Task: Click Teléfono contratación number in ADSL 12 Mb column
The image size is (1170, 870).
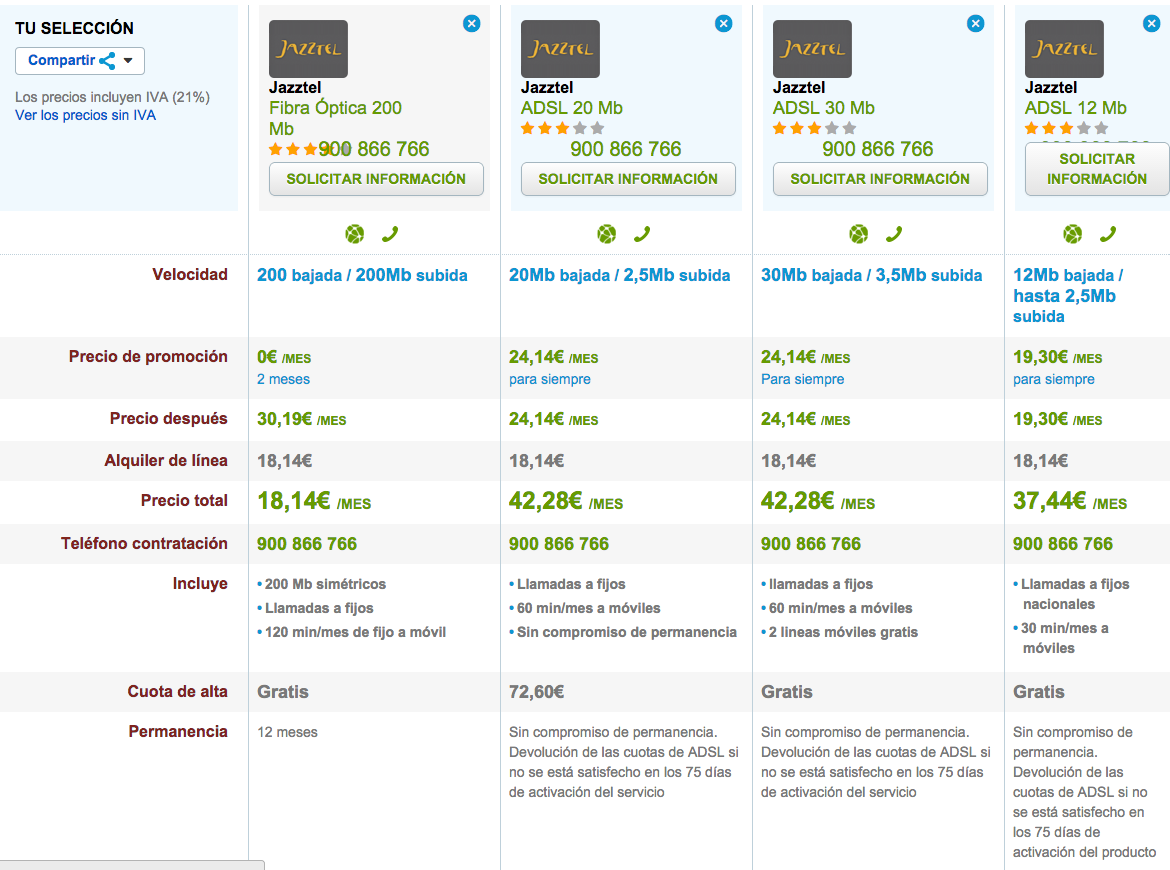Action: click(x=1063, y=544)
